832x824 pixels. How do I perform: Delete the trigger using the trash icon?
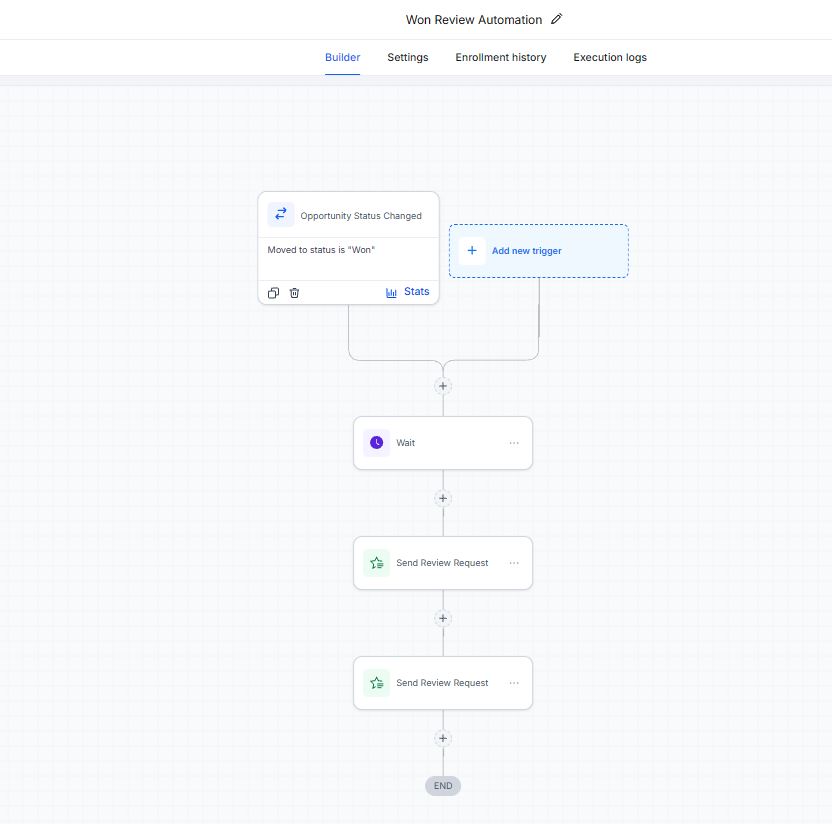[294, 293]
